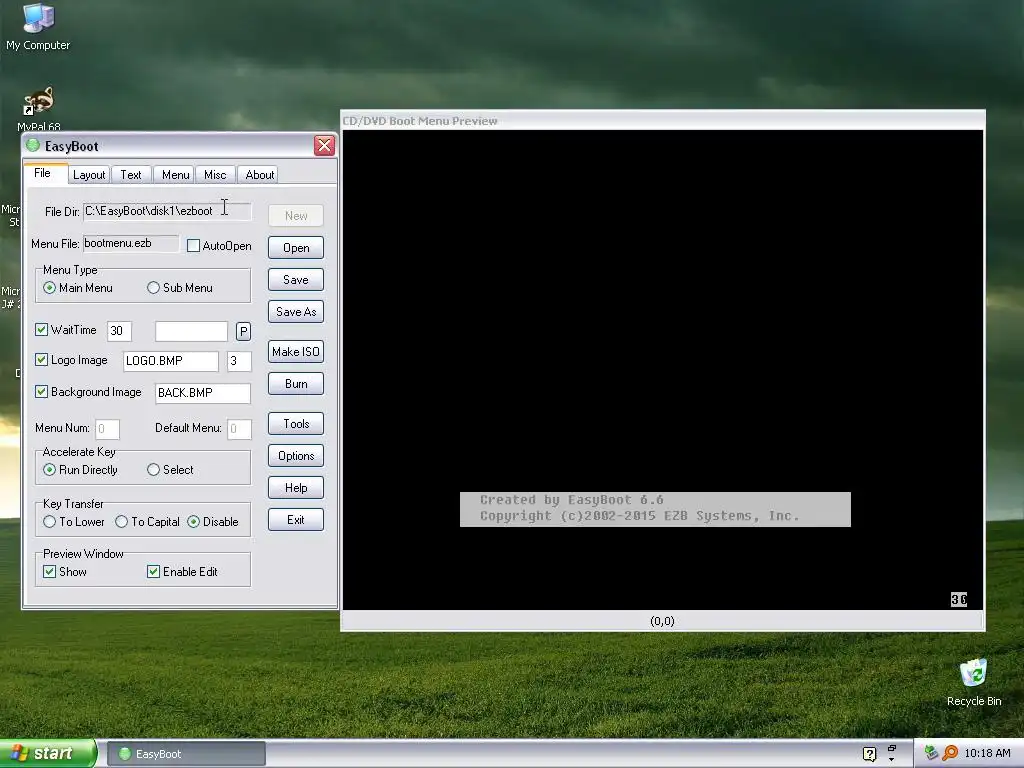
Task: Click the Save As button
Action: click(x=296, y=312)
